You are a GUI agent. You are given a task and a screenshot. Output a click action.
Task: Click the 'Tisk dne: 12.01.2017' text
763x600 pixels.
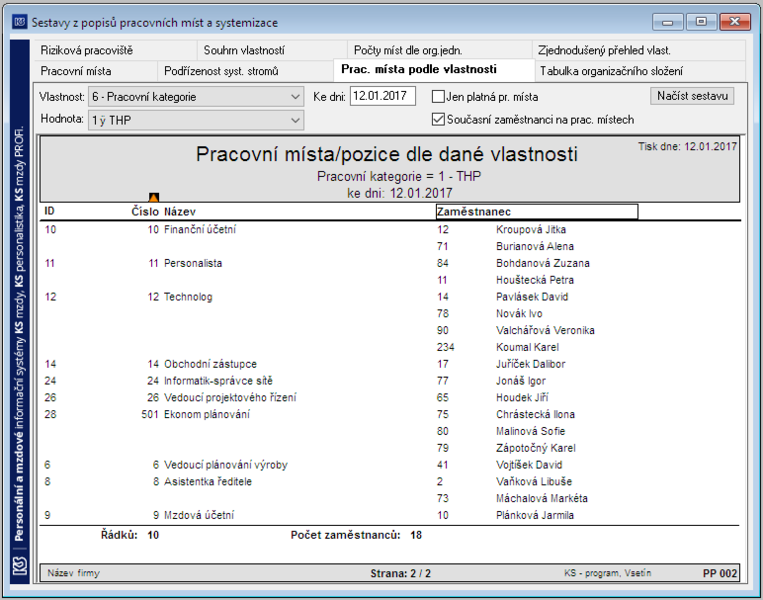click(688, 146)
